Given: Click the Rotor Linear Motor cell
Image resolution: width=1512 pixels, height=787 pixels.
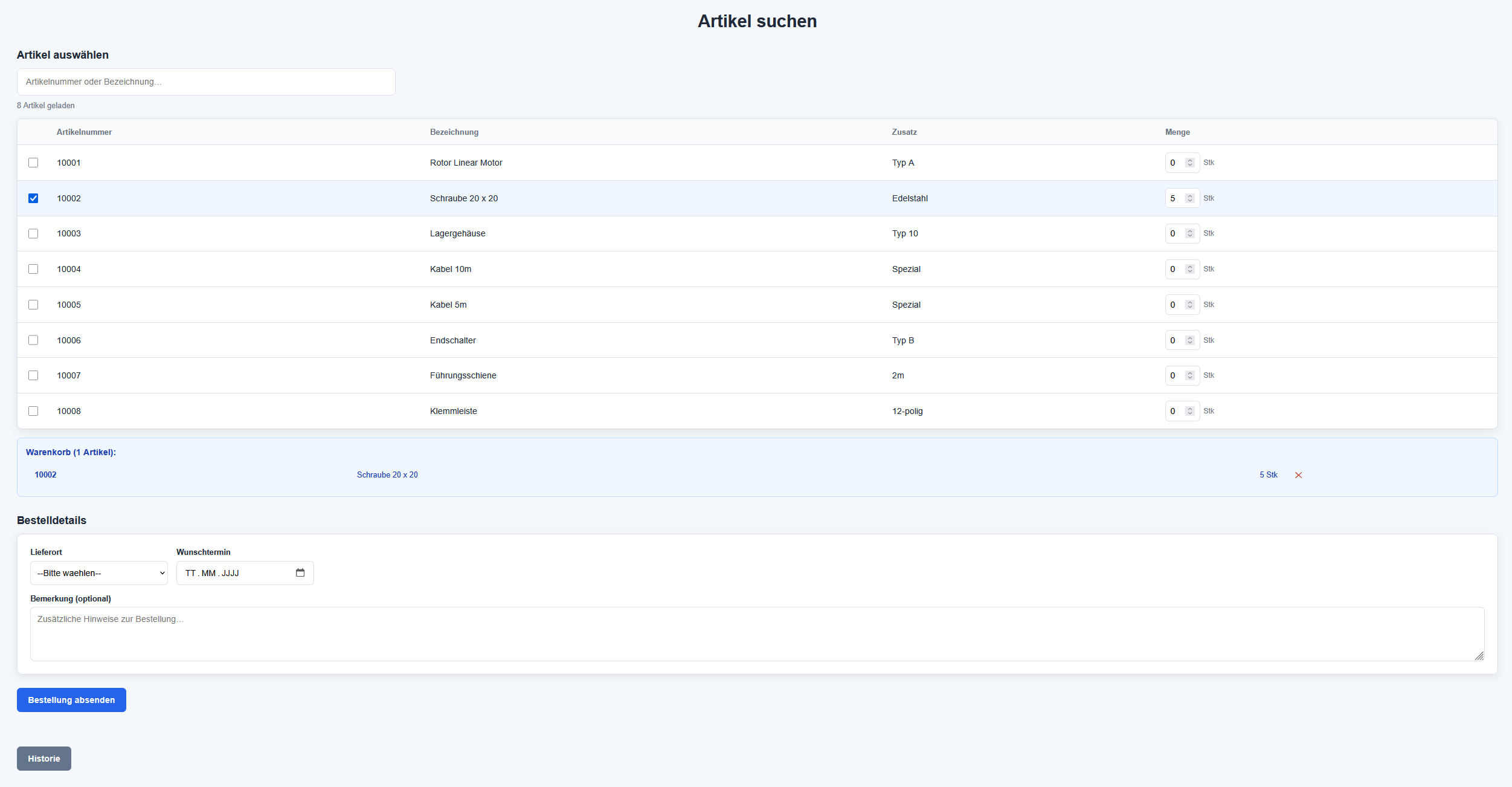Looking at the screenshot, I should point(466,163).
